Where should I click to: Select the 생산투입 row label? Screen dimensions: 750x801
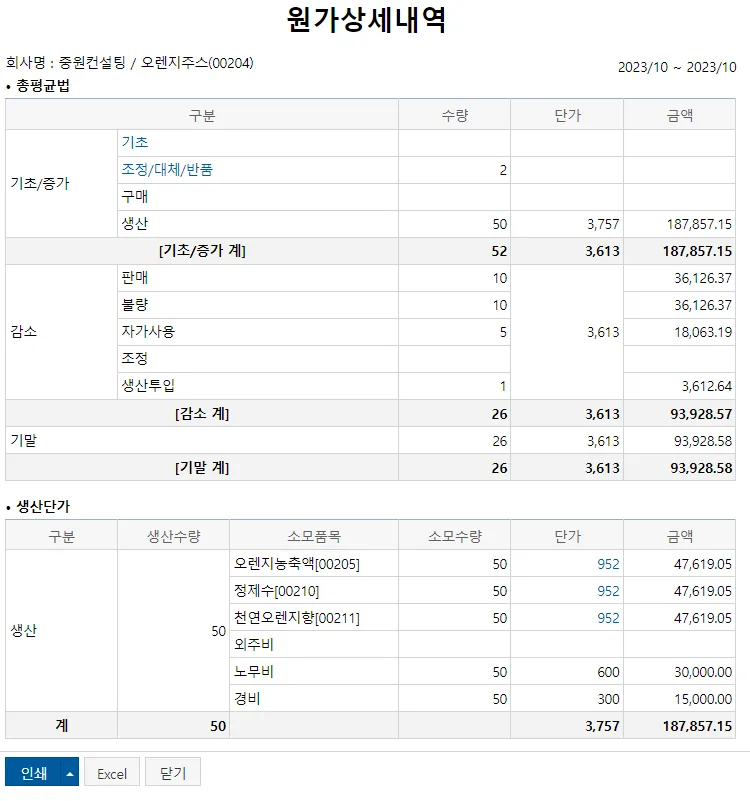(148, 385)
